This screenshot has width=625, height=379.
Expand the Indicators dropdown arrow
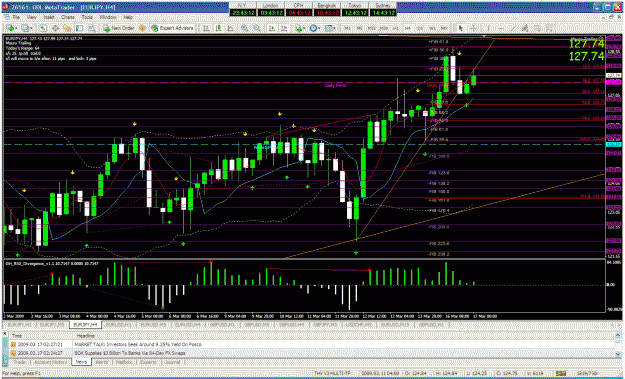point(305,28)
